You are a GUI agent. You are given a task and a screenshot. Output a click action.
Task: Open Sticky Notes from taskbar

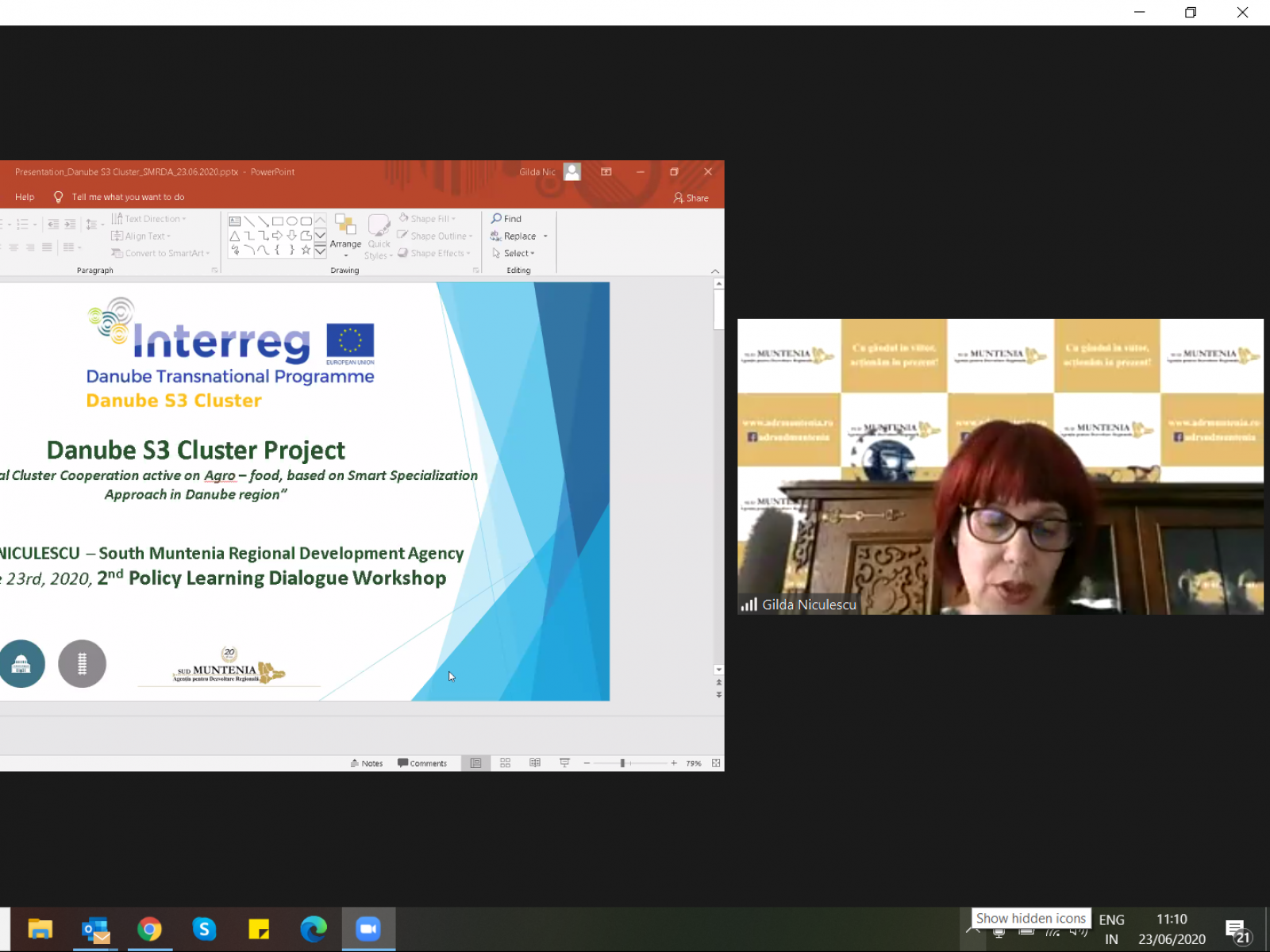(259, 929)
